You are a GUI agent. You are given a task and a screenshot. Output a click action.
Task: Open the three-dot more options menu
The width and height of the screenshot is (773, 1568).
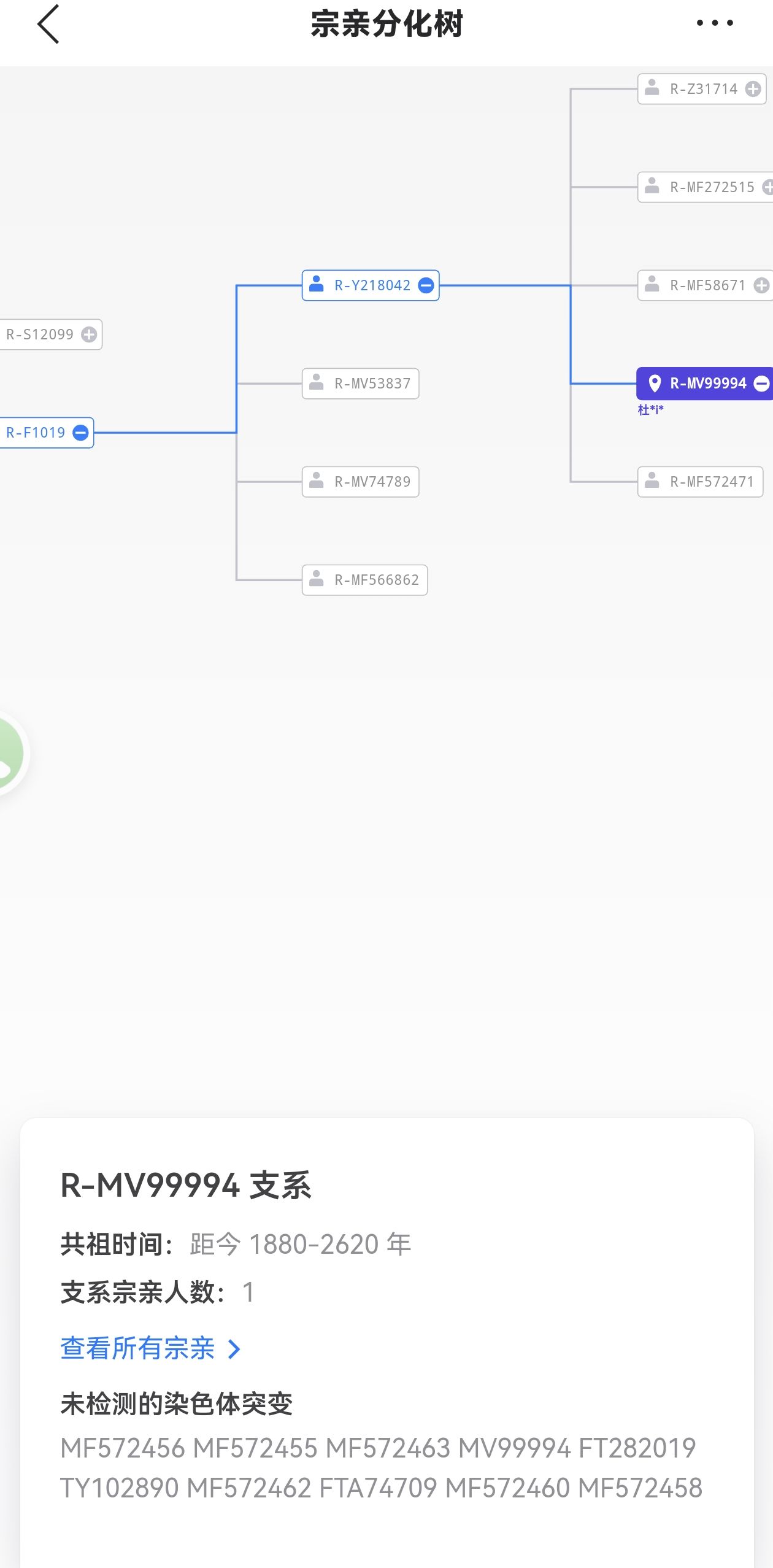pyautogui.click(x=715, y=23)
